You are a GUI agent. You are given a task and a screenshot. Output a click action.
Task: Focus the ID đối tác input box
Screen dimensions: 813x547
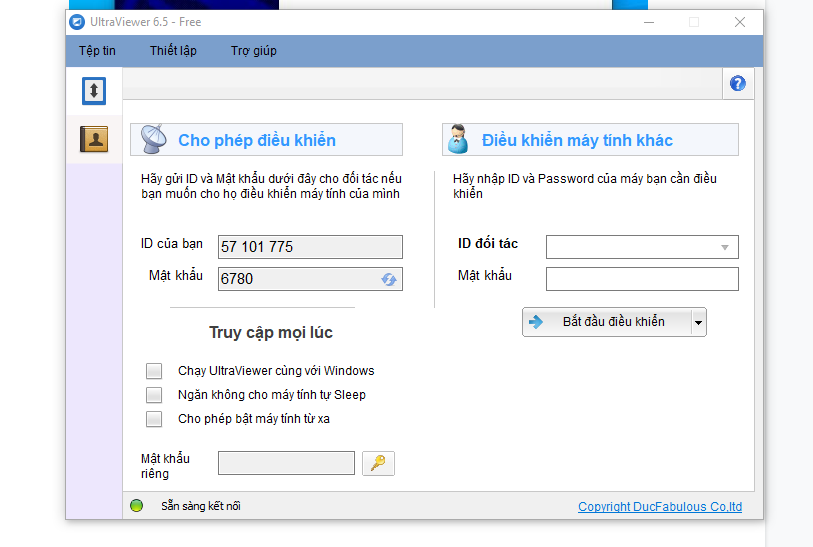[642, 247]
